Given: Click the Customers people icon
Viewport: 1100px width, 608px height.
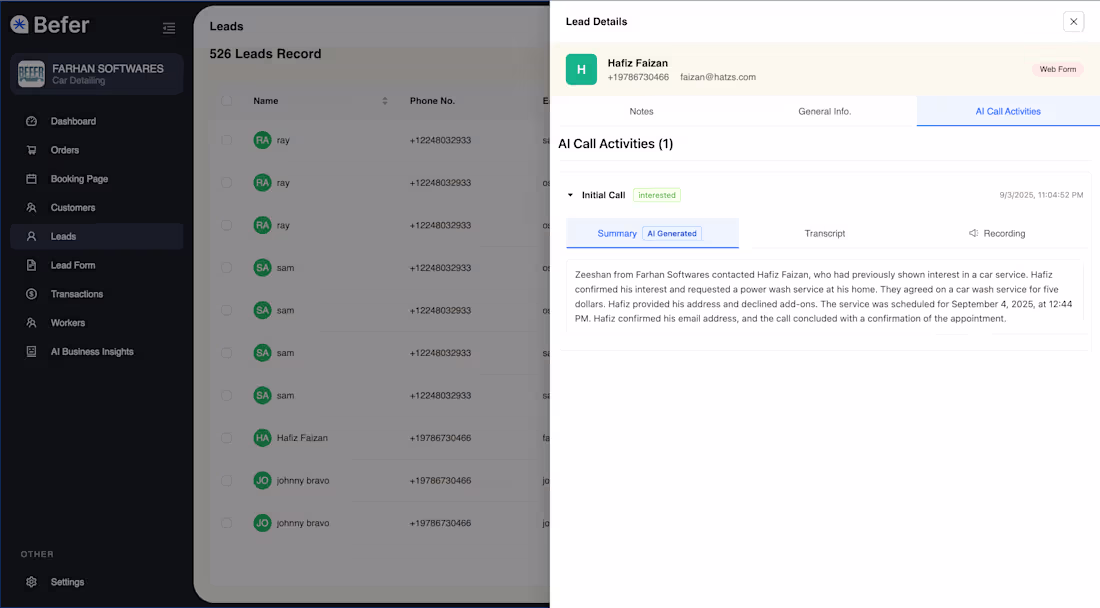Looking at the screenshot, I should 32,208.
